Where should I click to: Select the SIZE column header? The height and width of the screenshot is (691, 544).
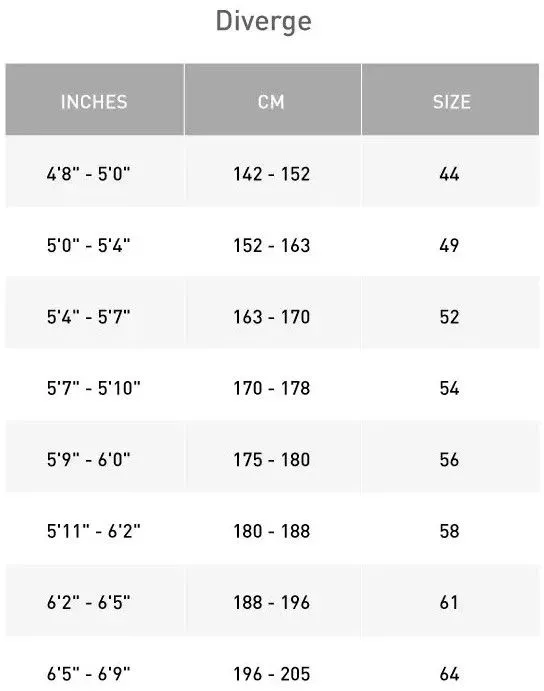pos(452,102)
